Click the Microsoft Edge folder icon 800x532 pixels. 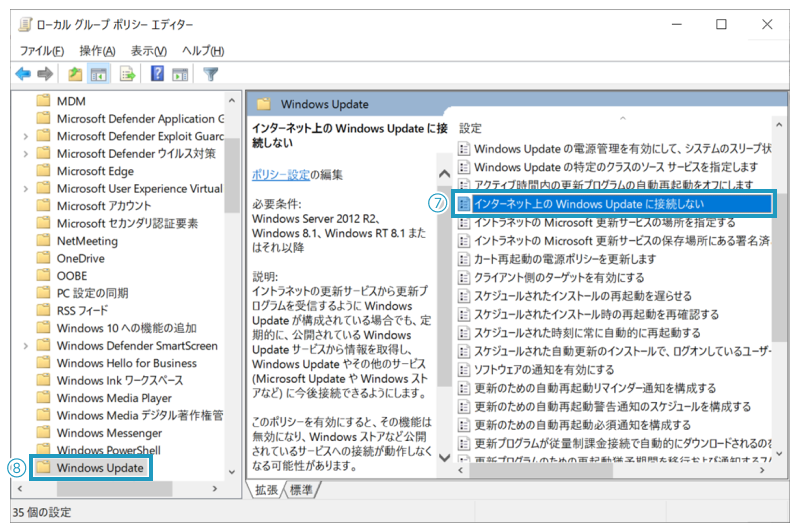(44, 170)
